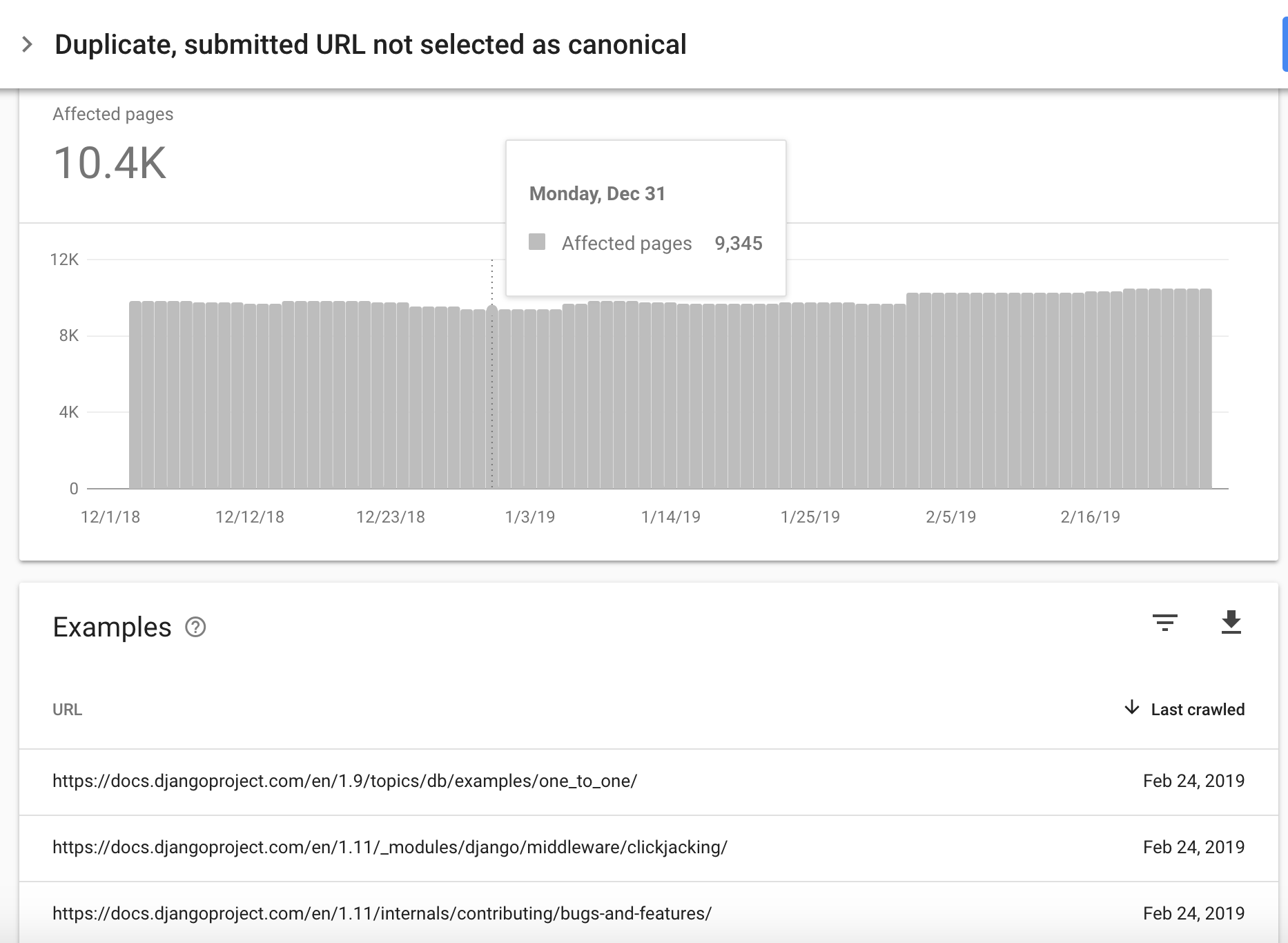Click the 2/5/19 date axis label
This screenshot has width=1288, height=943.
click(950, 517)
